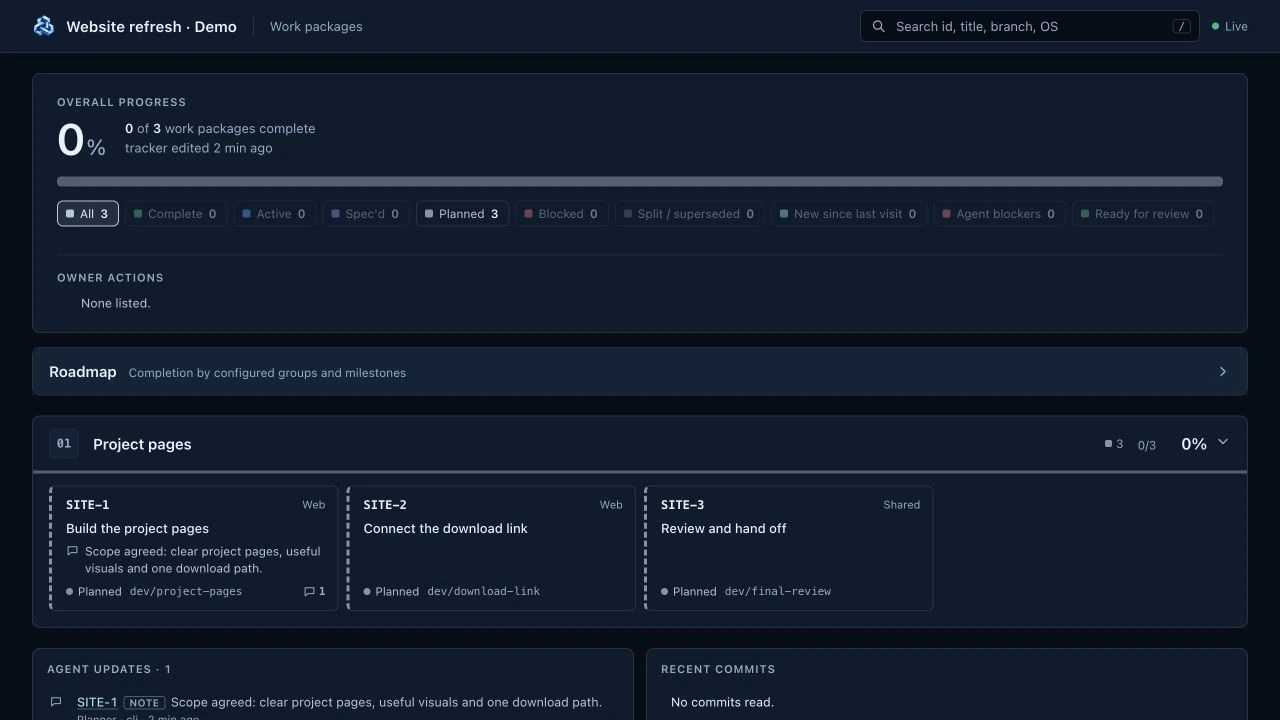Viewport: 1280px width, 720px height.
Task: Toggle the Complete filter chip
Action: click(x=175, y=214)
